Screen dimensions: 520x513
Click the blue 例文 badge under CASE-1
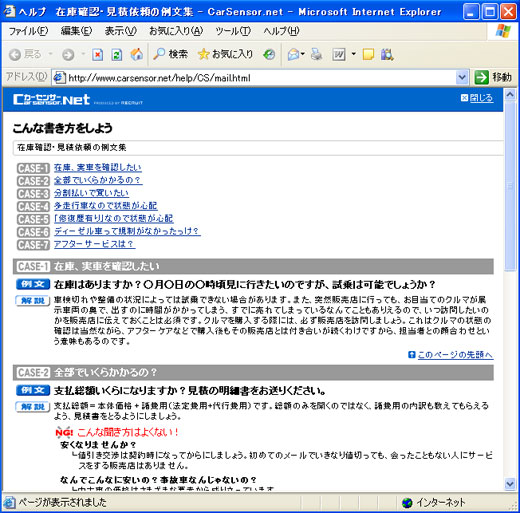[33, 284]
